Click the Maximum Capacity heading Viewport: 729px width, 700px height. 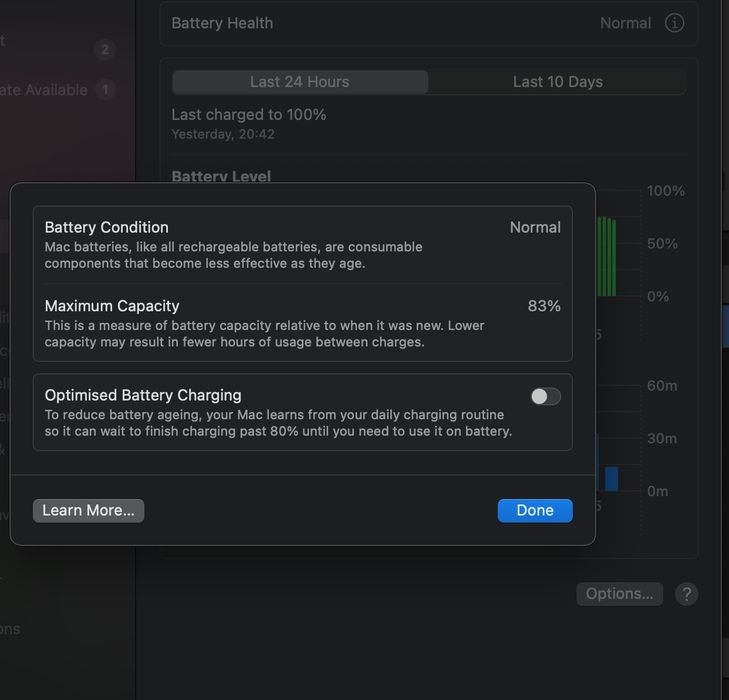click(x=112, y=306)
